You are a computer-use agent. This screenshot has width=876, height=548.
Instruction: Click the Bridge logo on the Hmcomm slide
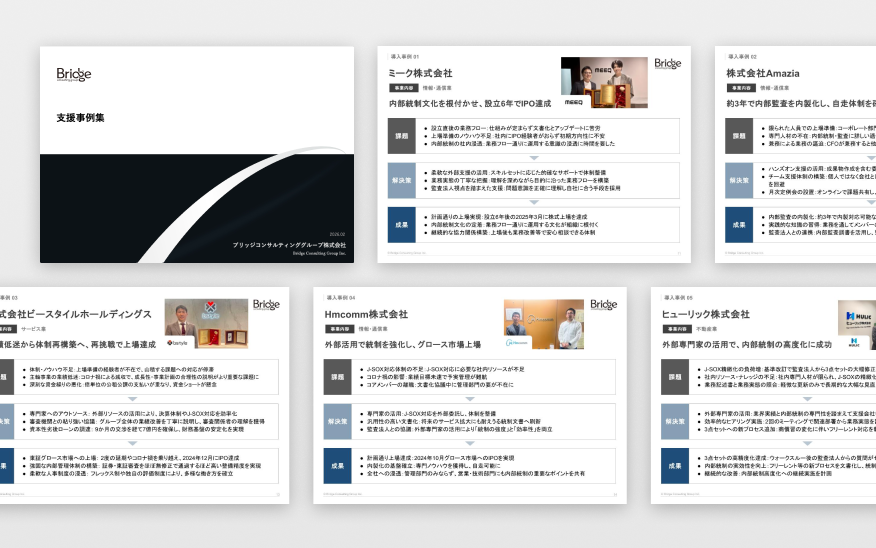(604, 305)
